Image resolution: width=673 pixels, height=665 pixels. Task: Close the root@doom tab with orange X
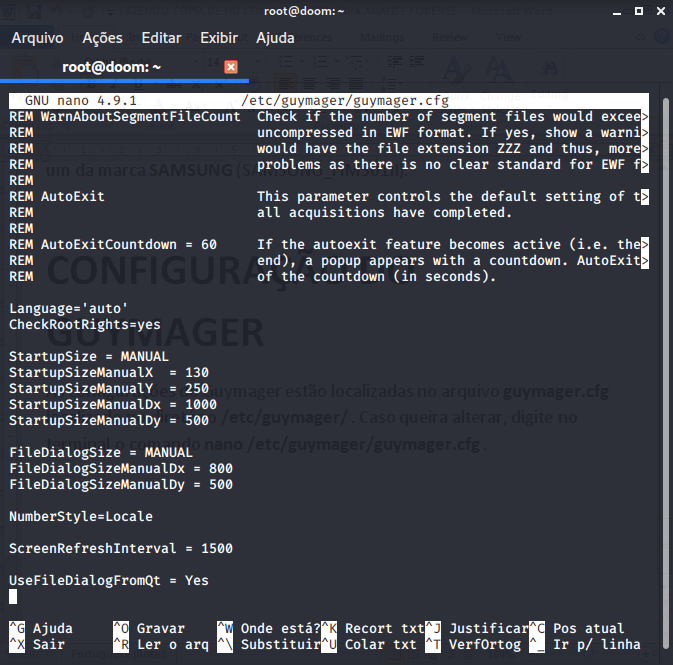pos(231,67)
